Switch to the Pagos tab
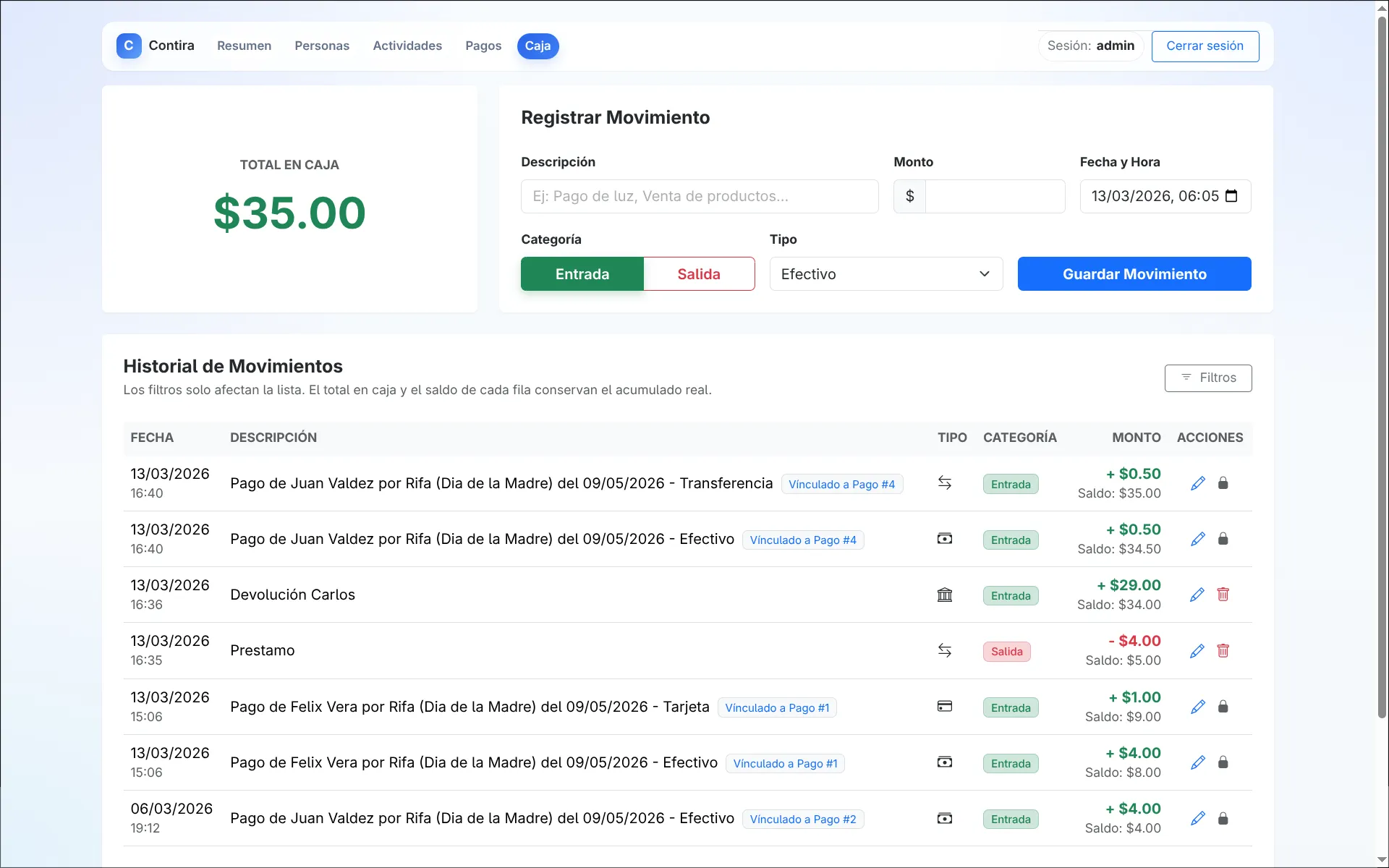Image resolution: width=1389 pixels, height=868 pixels. tap(483, 46)
